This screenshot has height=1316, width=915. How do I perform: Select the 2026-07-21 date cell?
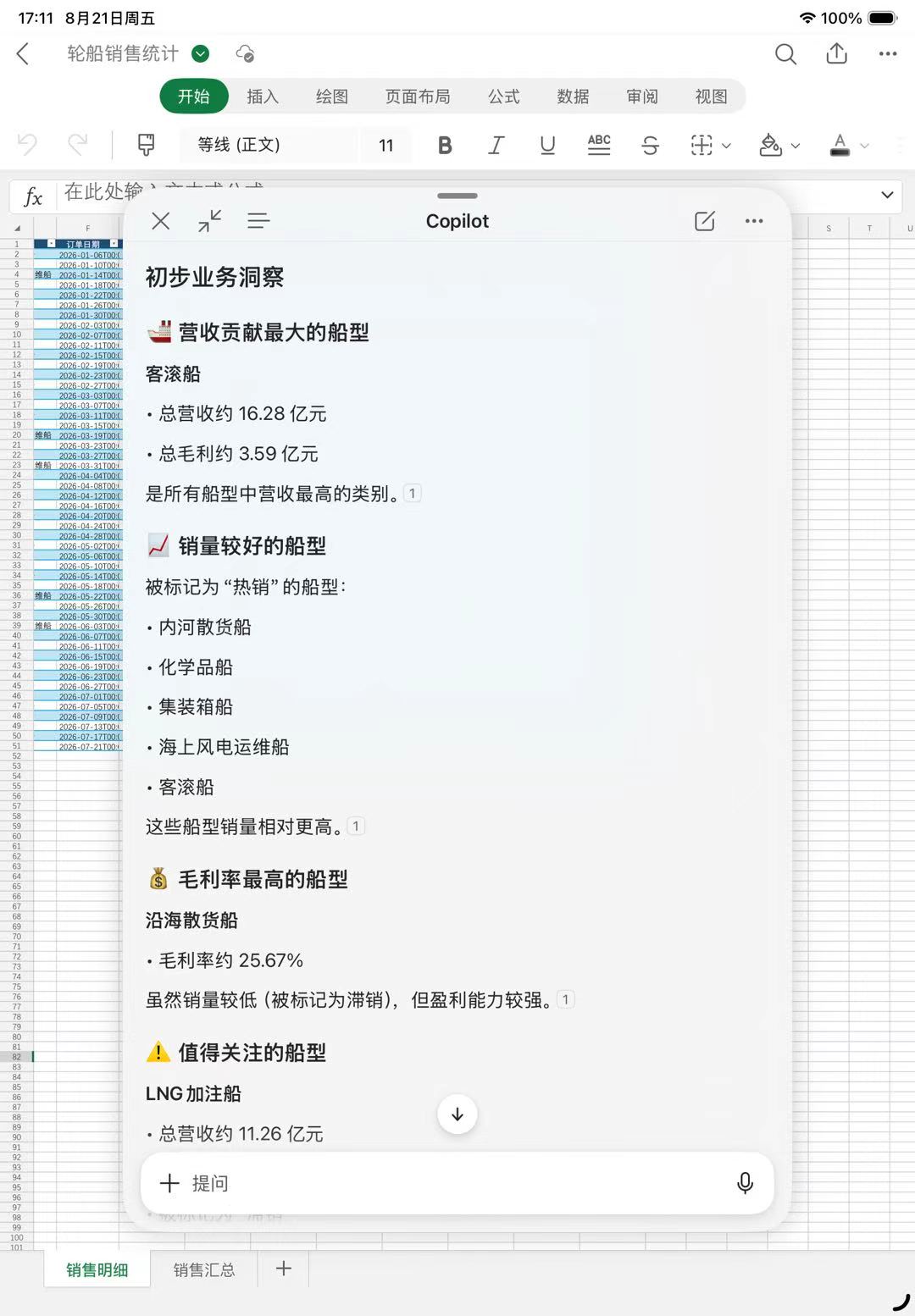tap(90, 746)
